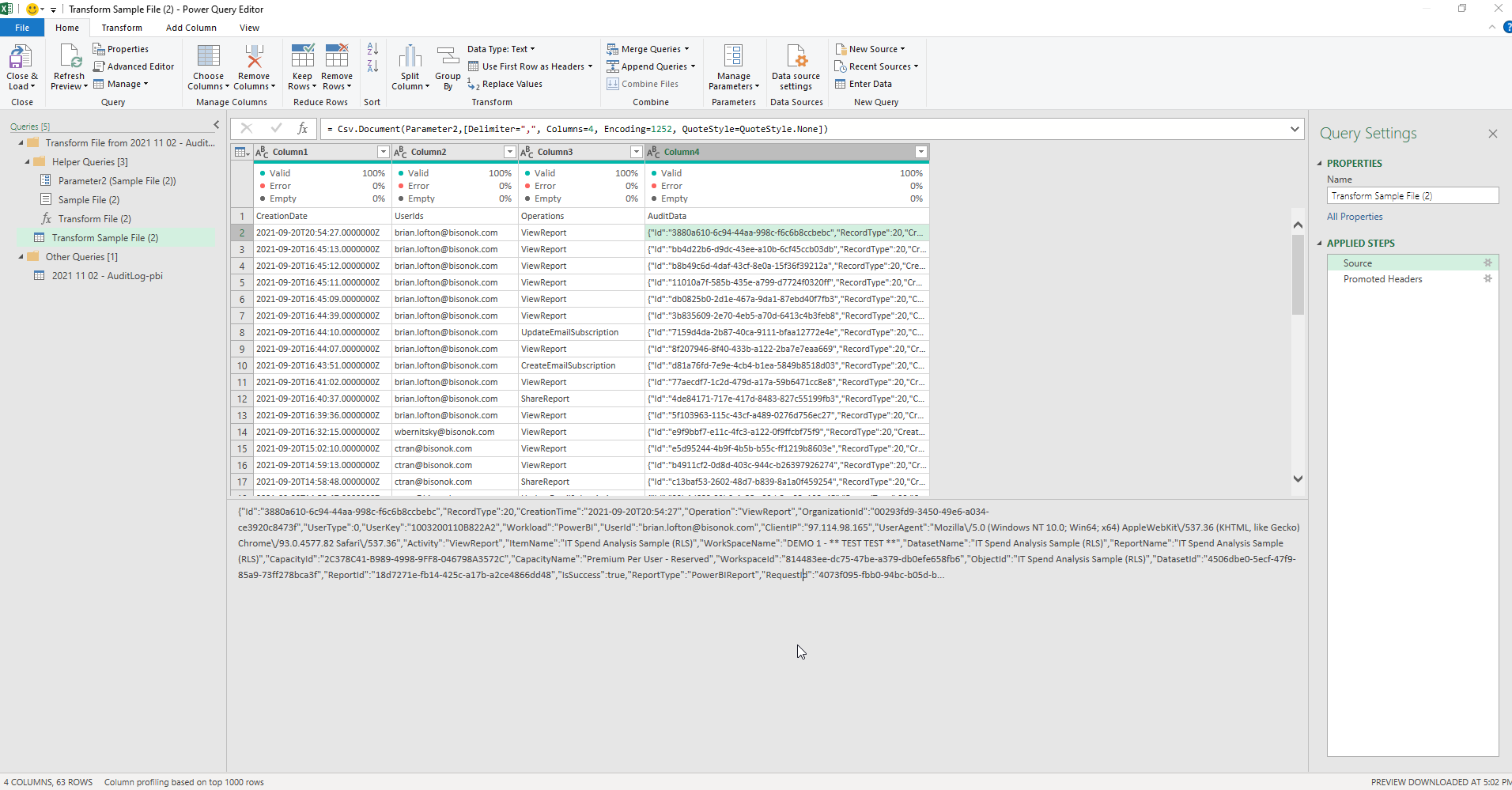Open the Column3 filter dropdown

tap(637, 152)
